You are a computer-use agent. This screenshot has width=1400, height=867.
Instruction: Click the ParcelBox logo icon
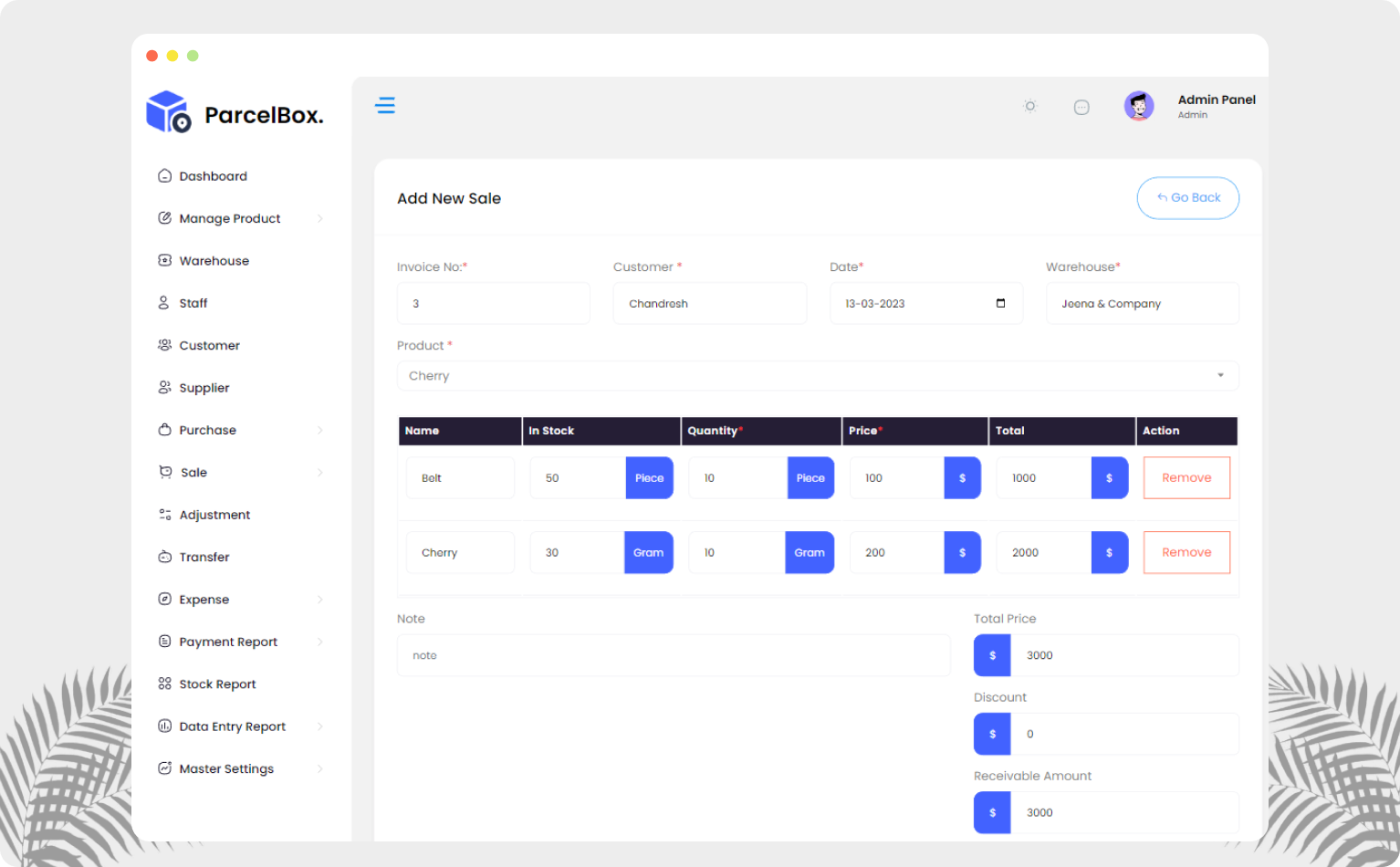[x=168, y=111]
